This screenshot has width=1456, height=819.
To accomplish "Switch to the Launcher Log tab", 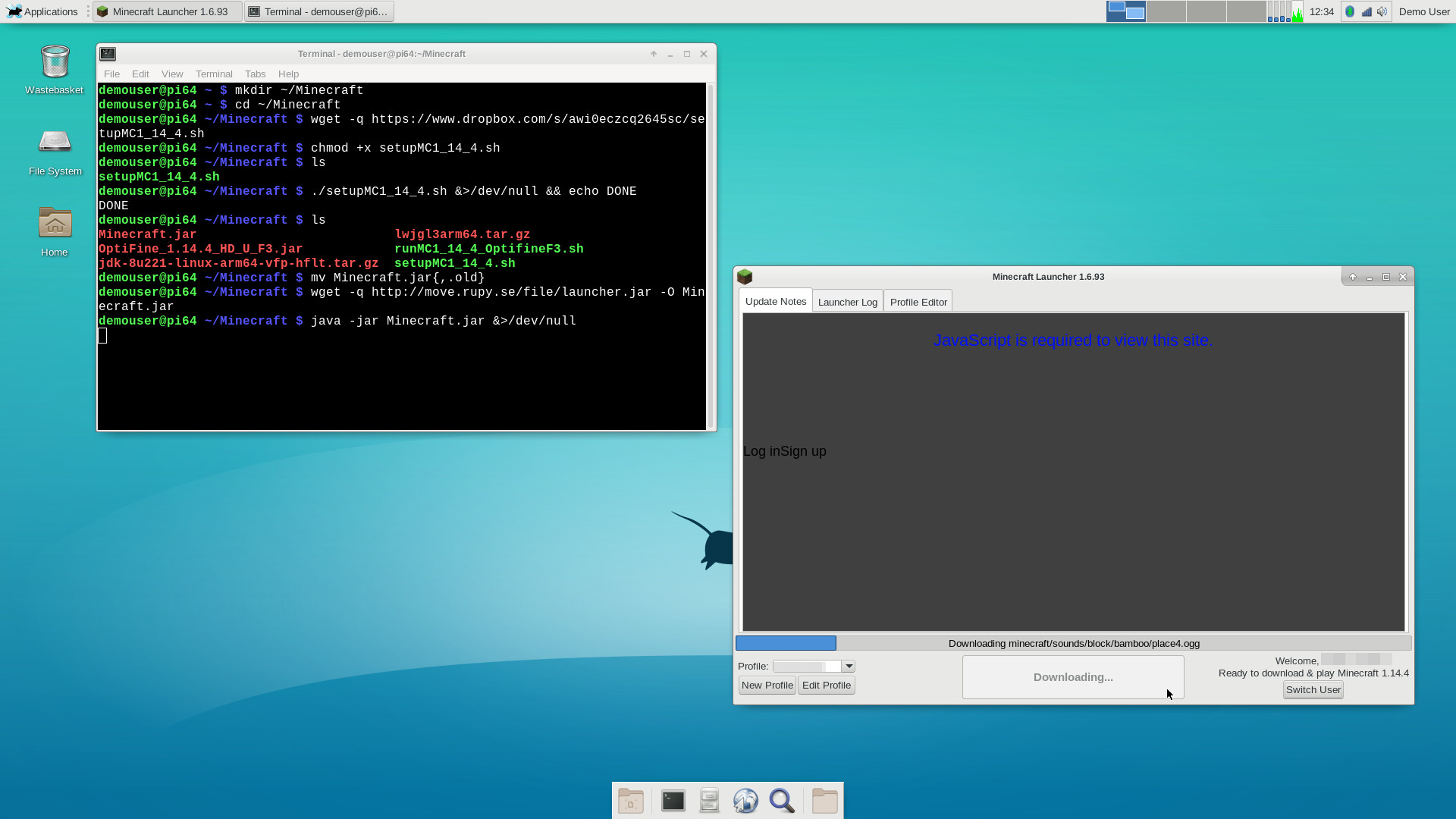I will [x=847, y=302].
